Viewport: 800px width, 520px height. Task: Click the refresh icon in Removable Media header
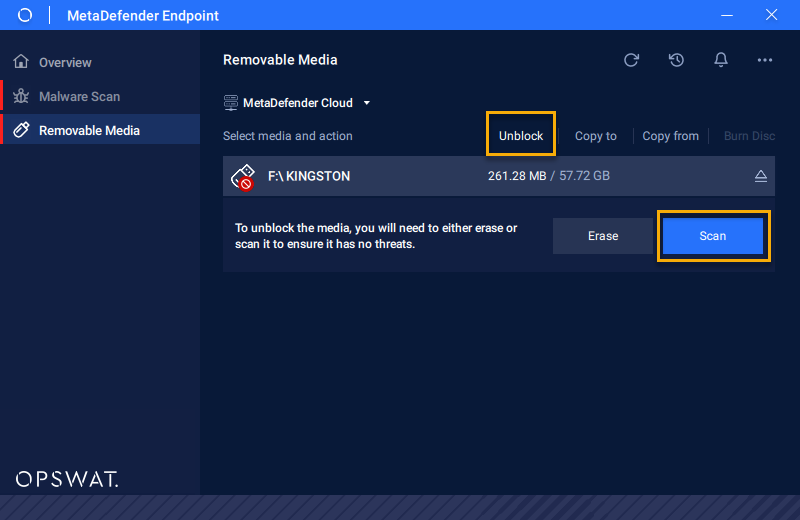click(631, 60)
